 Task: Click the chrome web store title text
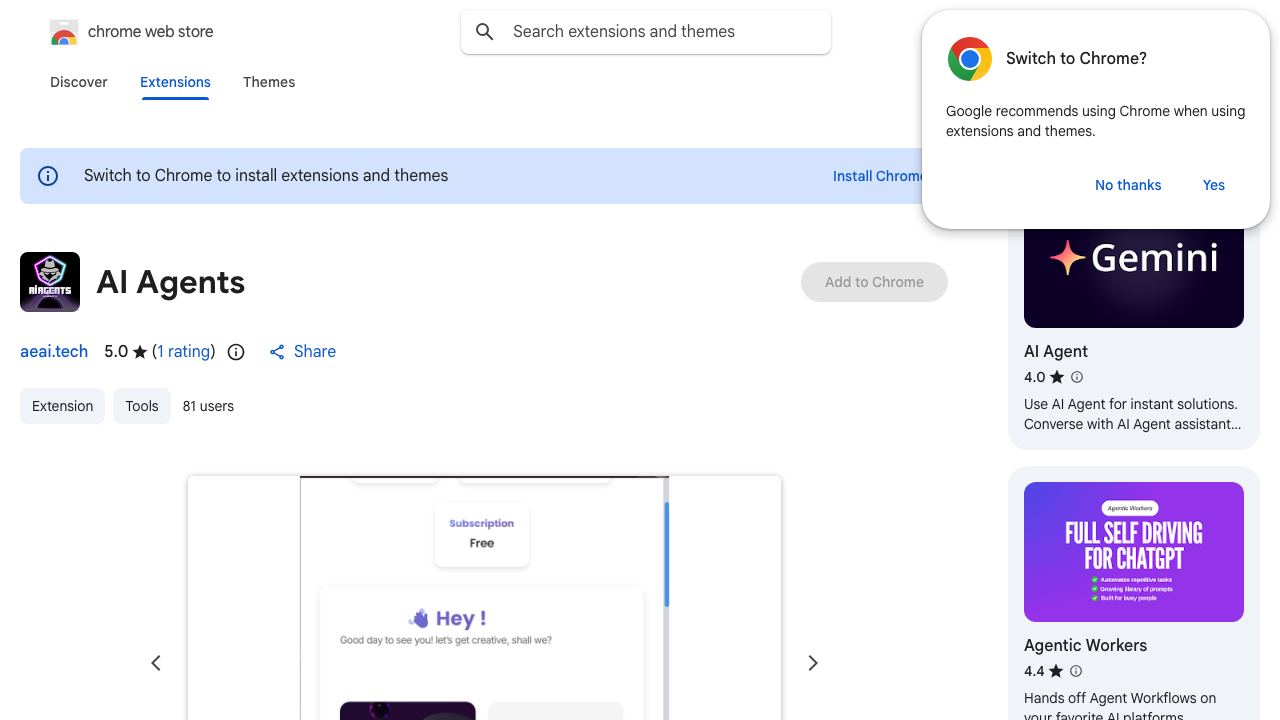[x=151, y=32]
